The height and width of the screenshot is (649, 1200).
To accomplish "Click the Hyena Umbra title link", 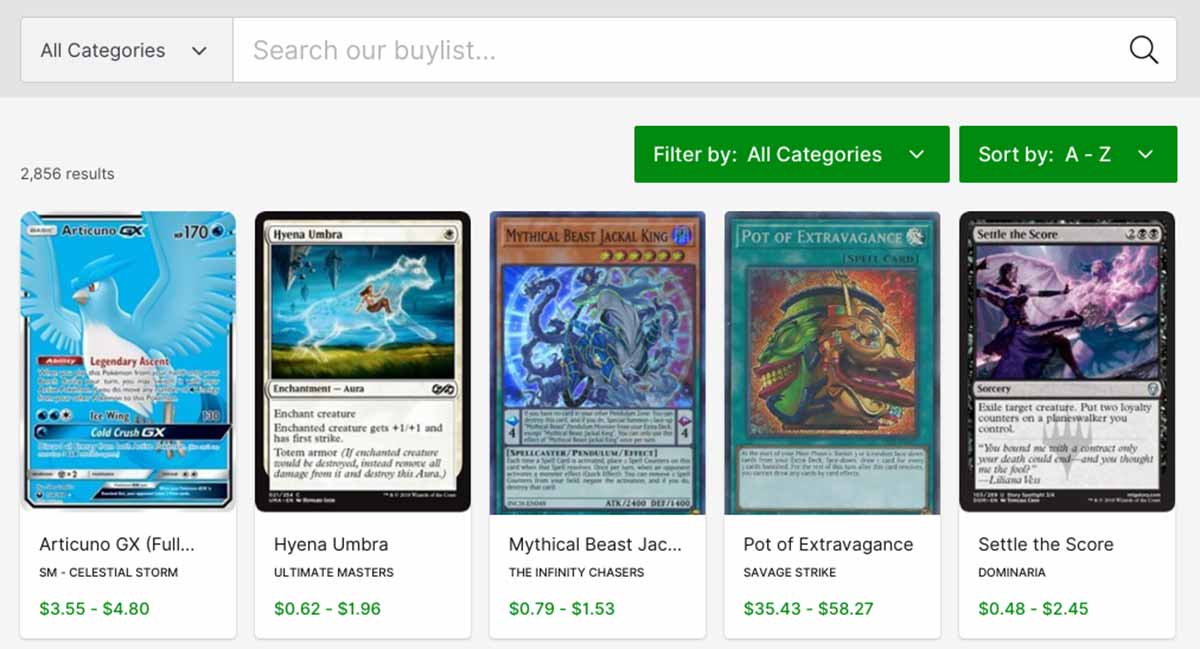I will point(331,545).
